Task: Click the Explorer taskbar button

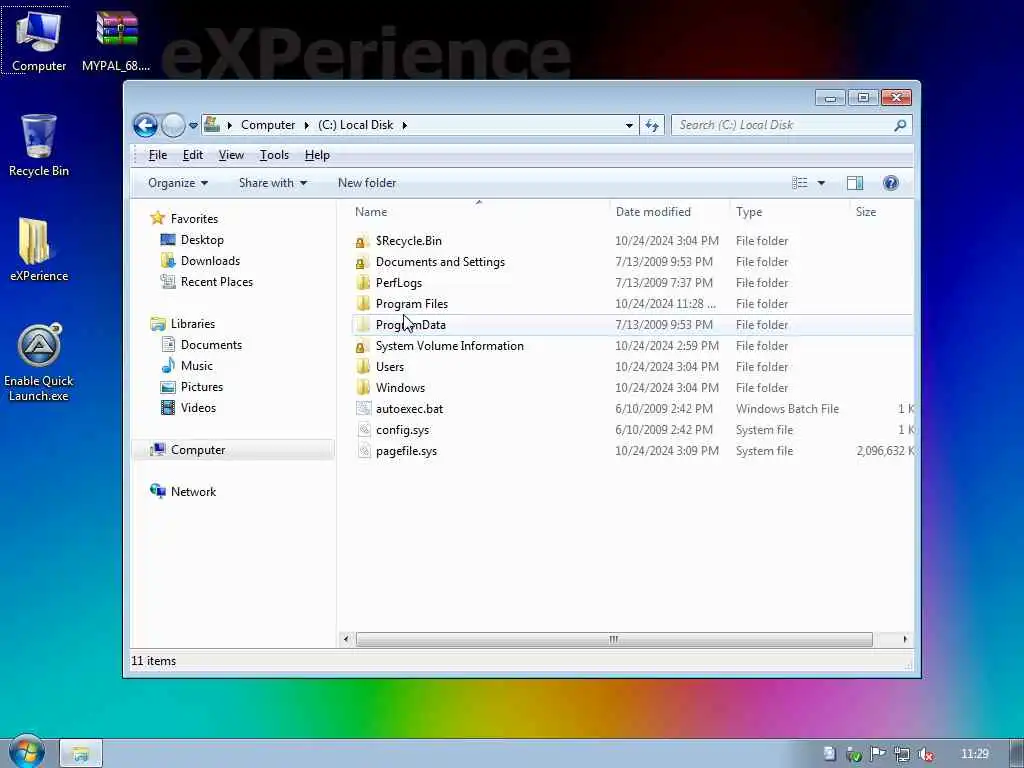Action: click(81, 754)
